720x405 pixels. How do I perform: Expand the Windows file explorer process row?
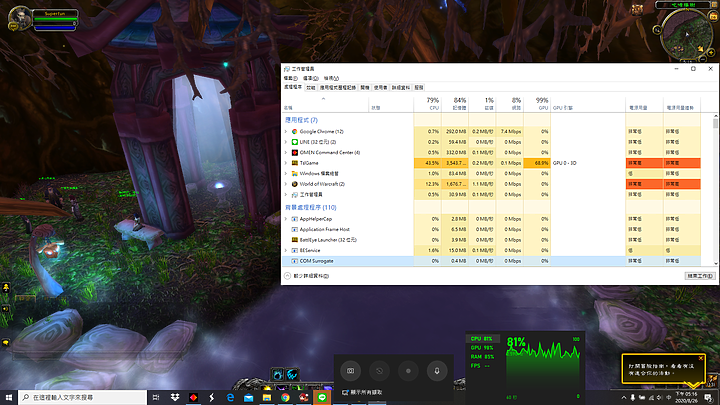(x=286, y=174)
